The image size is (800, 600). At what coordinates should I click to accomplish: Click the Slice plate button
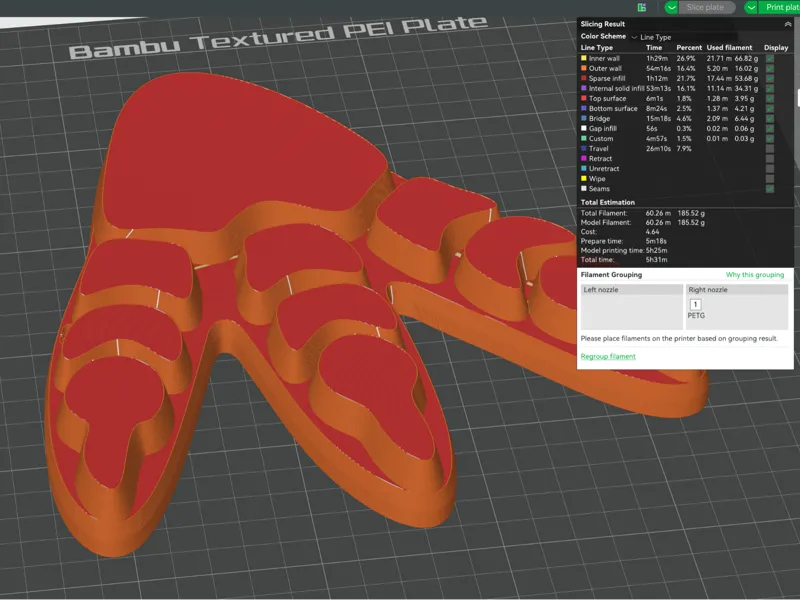[707, 7]
